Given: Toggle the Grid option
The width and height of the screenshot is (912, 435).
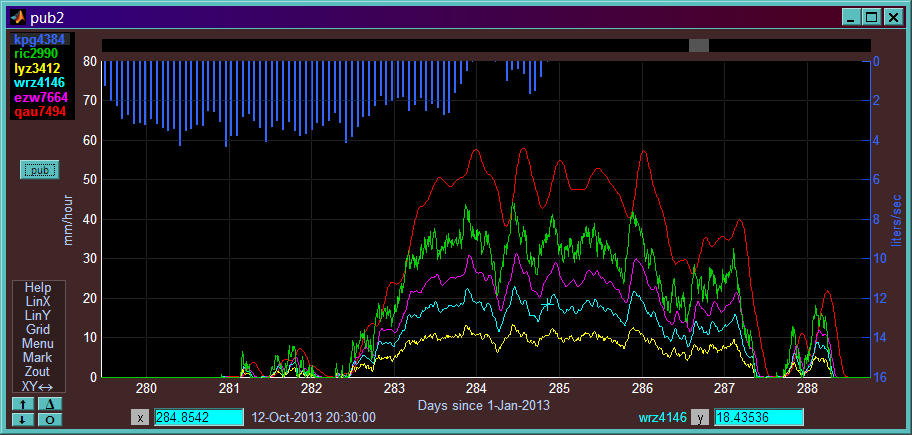Looking at the screenshot, I should coord(38,330).
